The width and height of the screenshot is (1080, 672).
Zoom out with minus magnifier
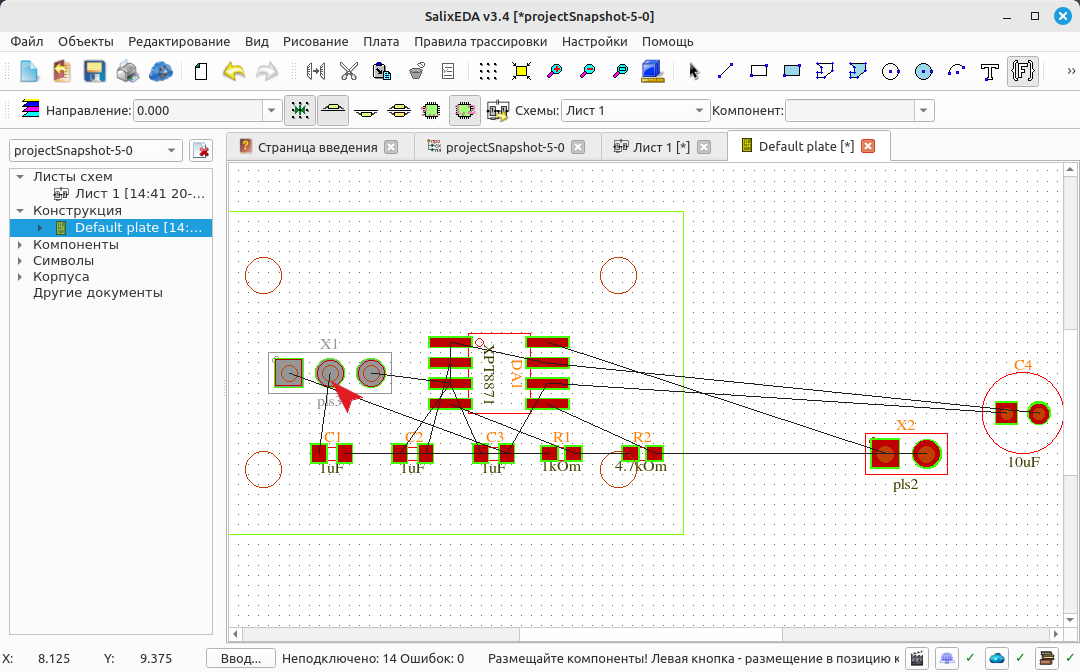coord(588,71)
